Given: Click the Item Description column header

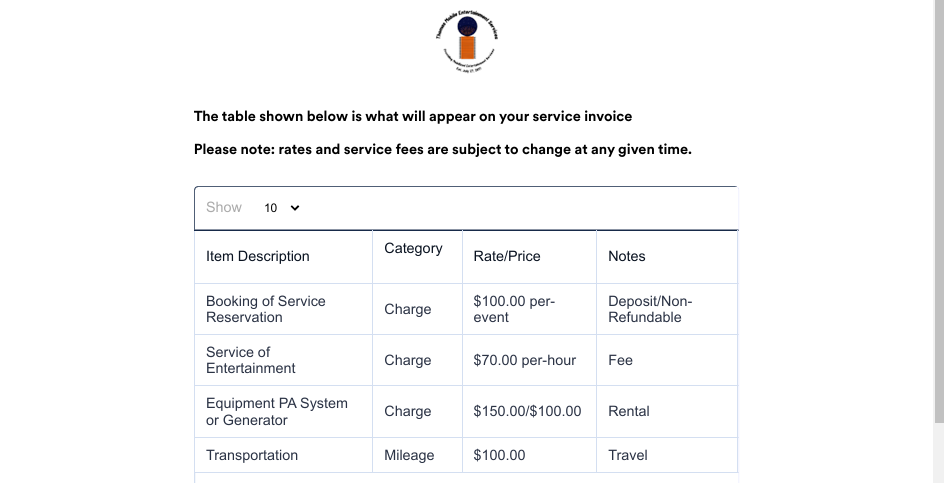Looking at the screenshot, I should tap(284, 257).
